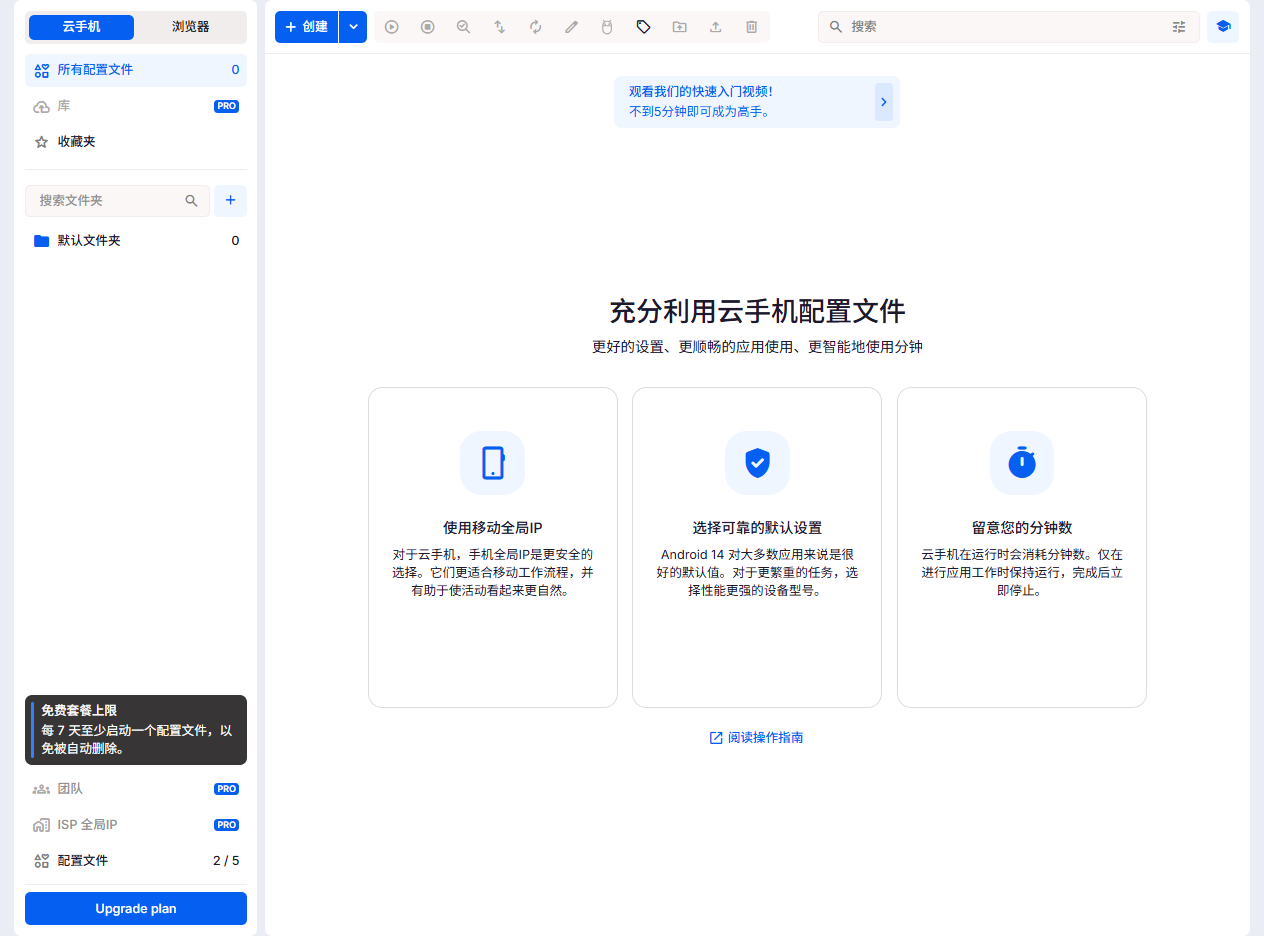This screenshot has height=936, width=1264.
Task: Open search filter settings sliders icon
Action: (x=1179, y=27)
